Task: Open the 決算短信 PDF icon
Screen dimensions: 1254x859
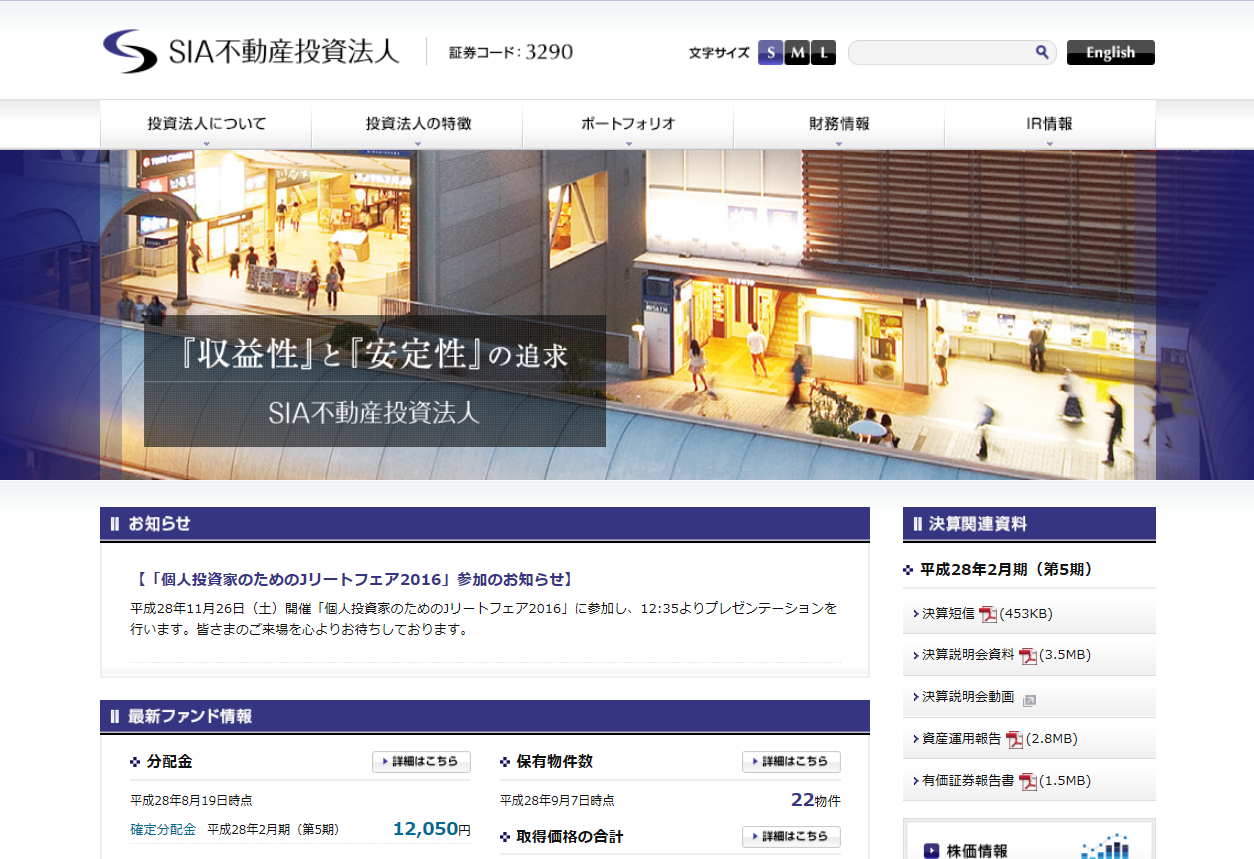Action: 987,614
